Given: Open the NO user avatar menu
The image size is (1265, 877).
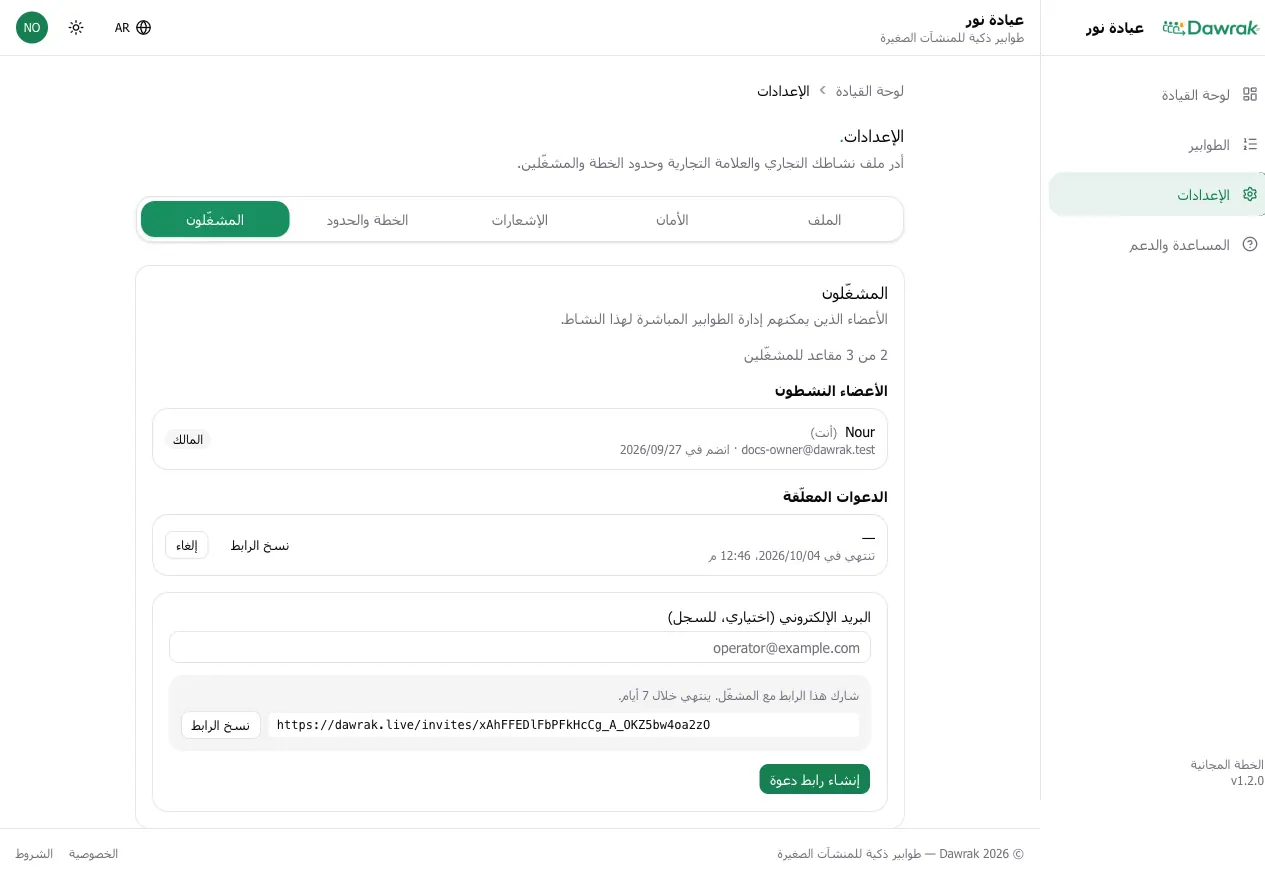Looking at the screenshot, I should (32, 28).
